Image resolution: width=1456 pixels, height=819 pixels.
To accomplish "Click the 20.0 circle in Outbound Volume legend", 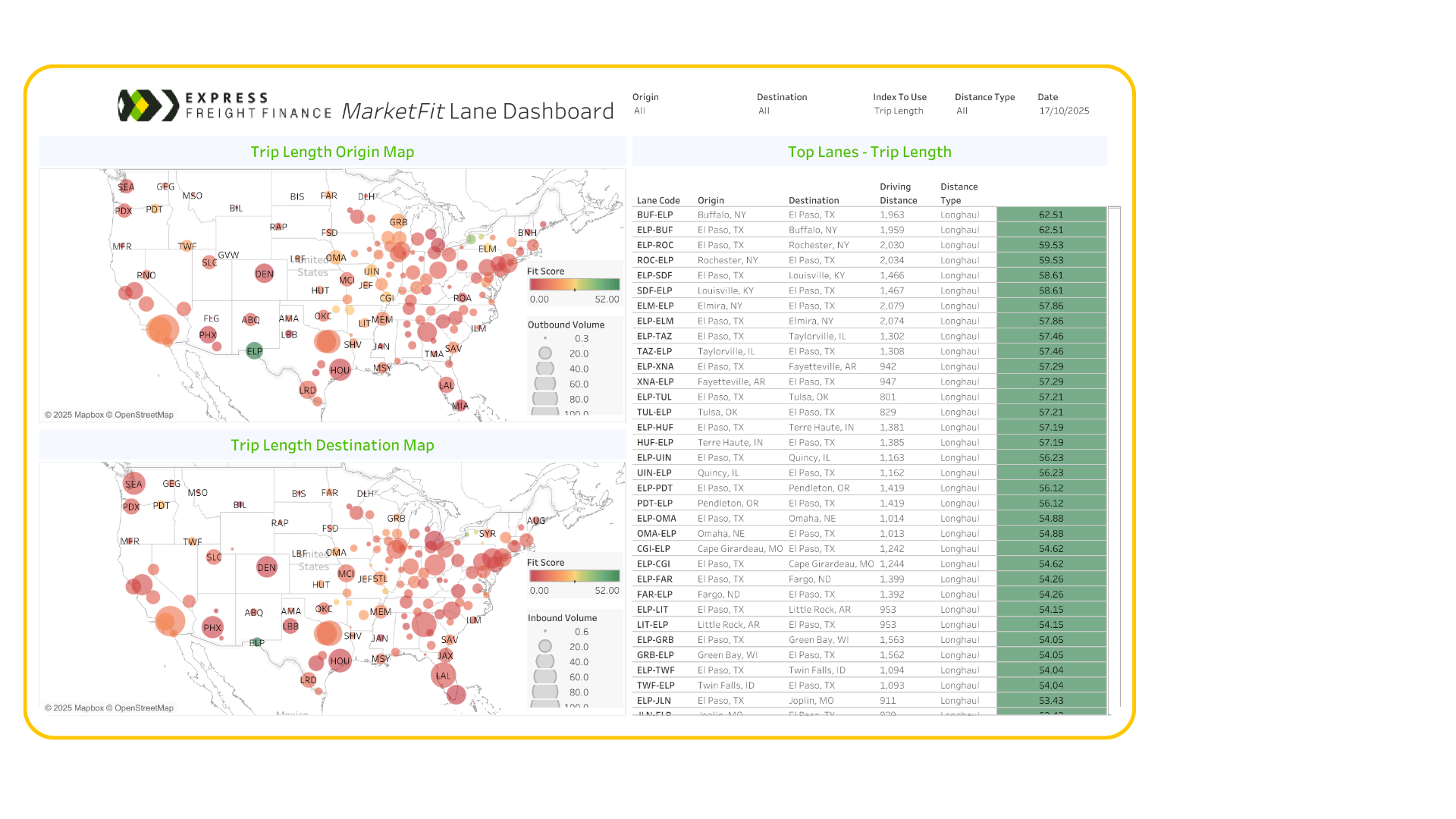I will (x=545, y=353).
